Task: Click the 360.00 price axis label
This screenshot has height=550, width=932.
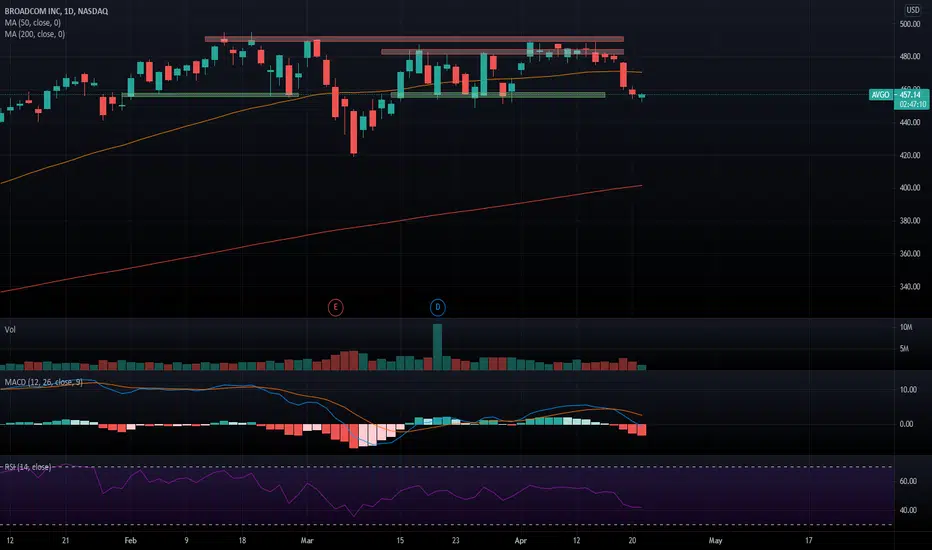Action: coord(910,253)
